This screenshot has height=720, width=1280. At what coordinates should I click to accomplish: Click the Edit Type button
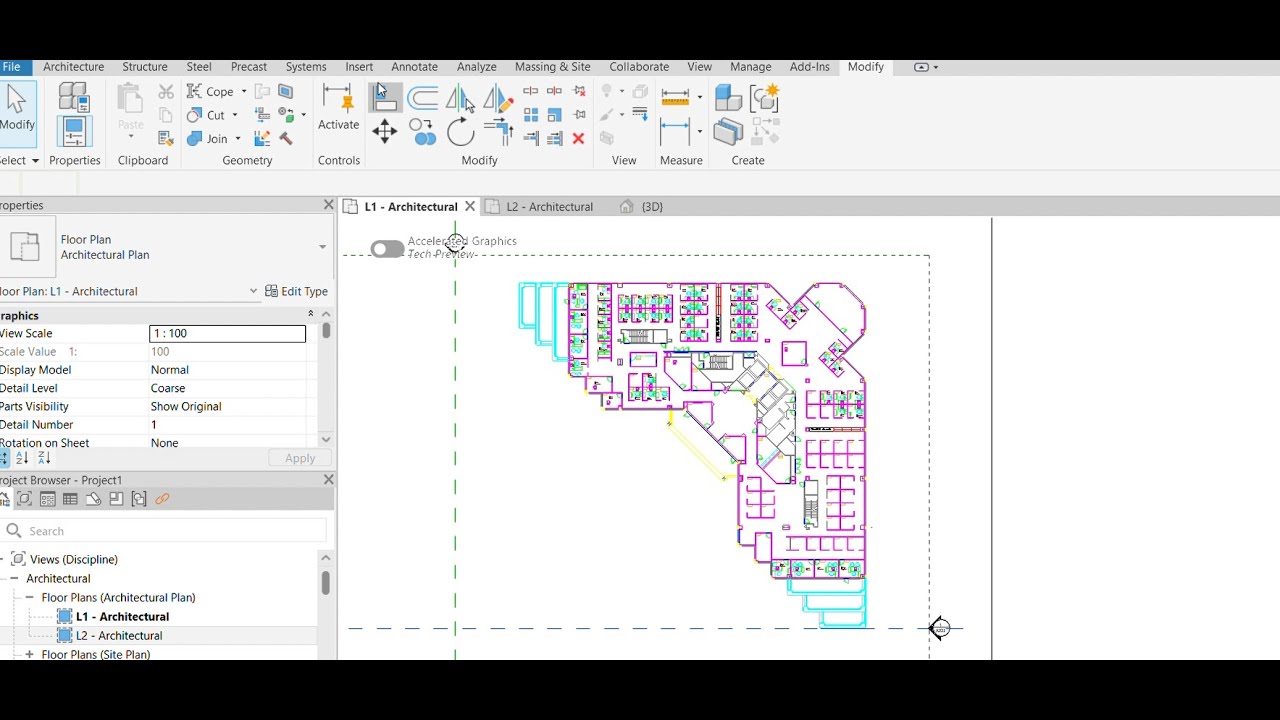click(x=296, y=291)
